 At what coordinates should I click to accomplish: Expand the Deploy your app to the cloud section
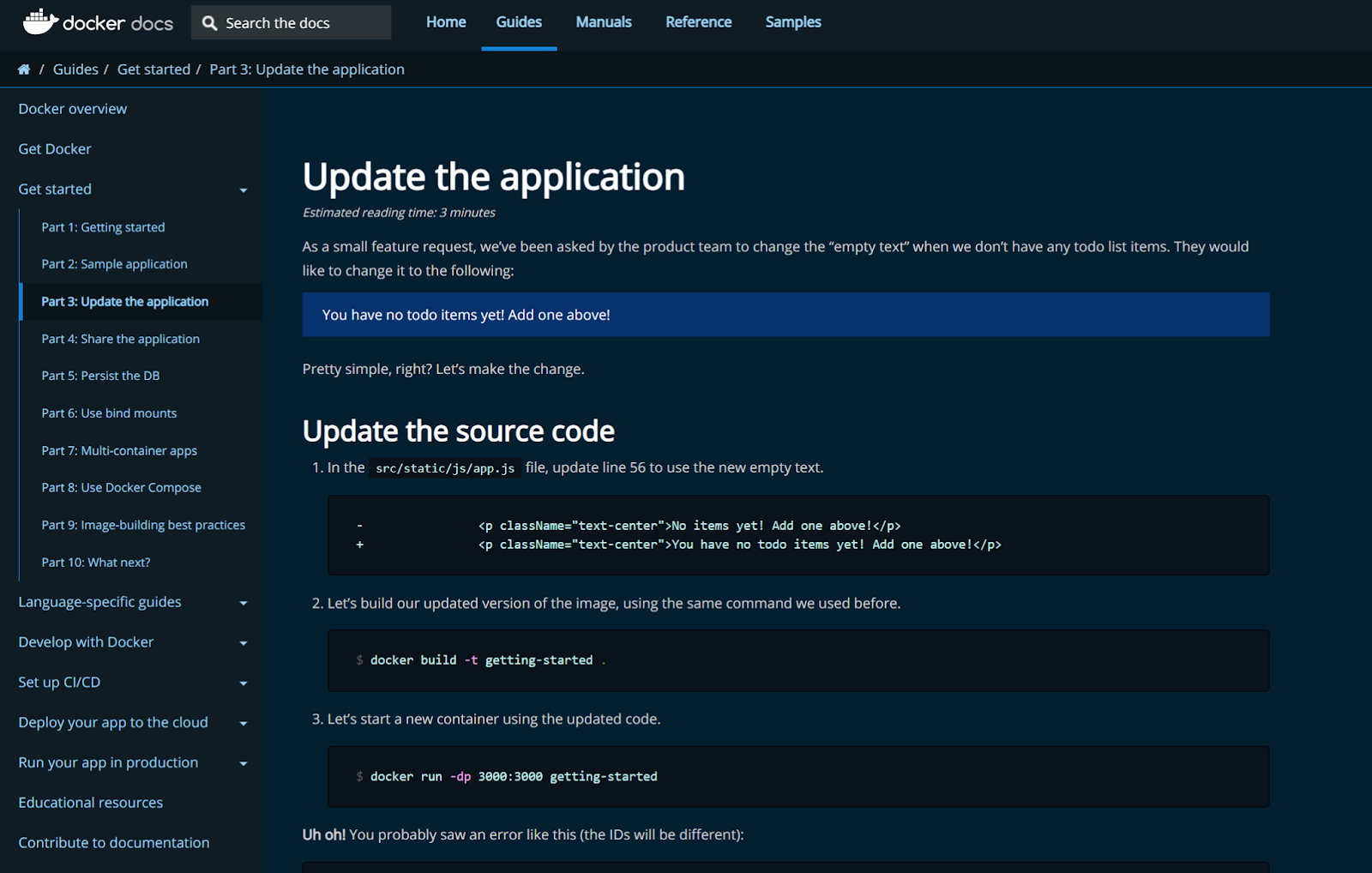pyautogui.click(x=243, y=723)
